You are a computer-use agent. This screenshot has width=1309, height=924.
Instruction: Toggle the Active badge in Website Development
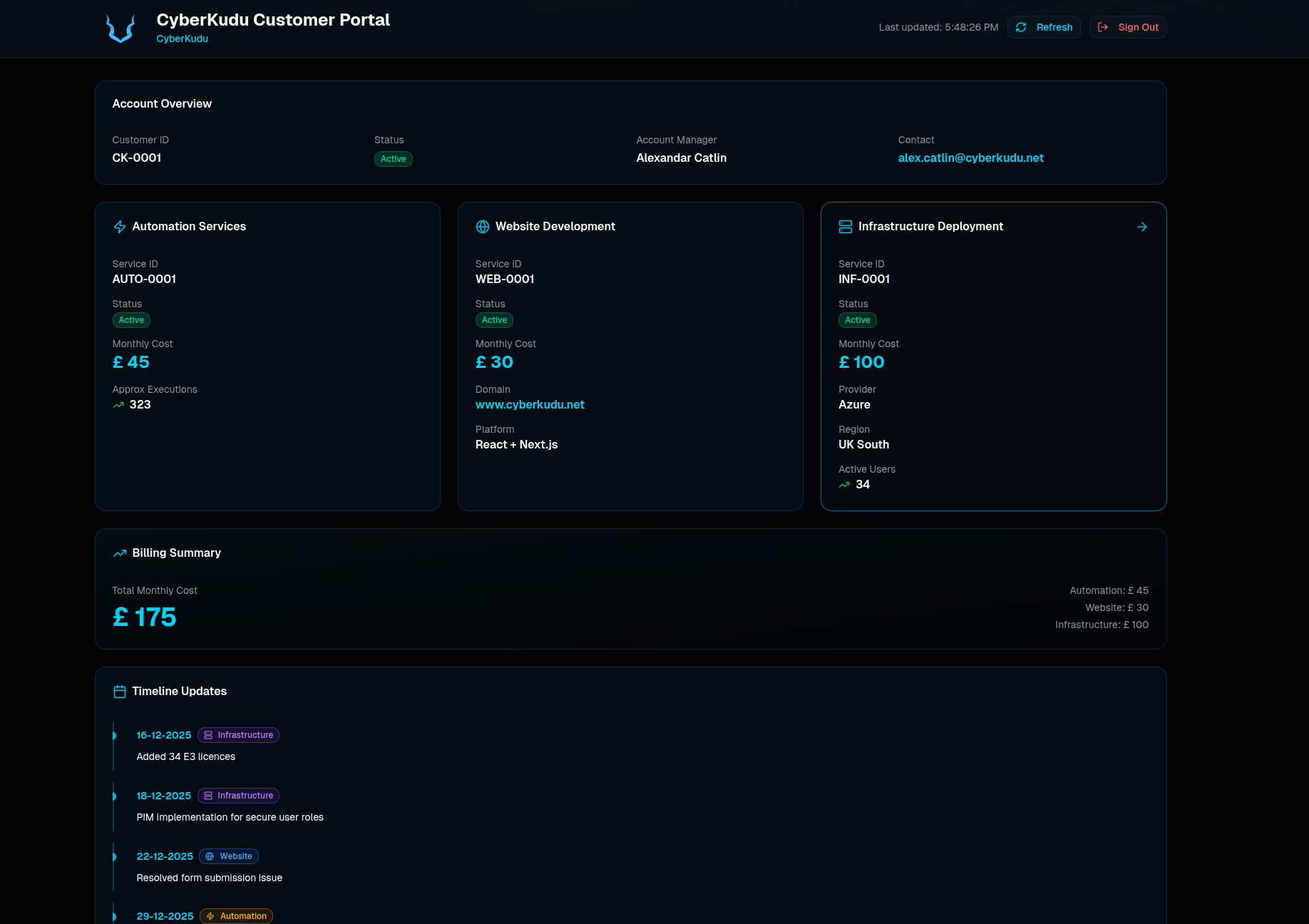tap(494, 320)
